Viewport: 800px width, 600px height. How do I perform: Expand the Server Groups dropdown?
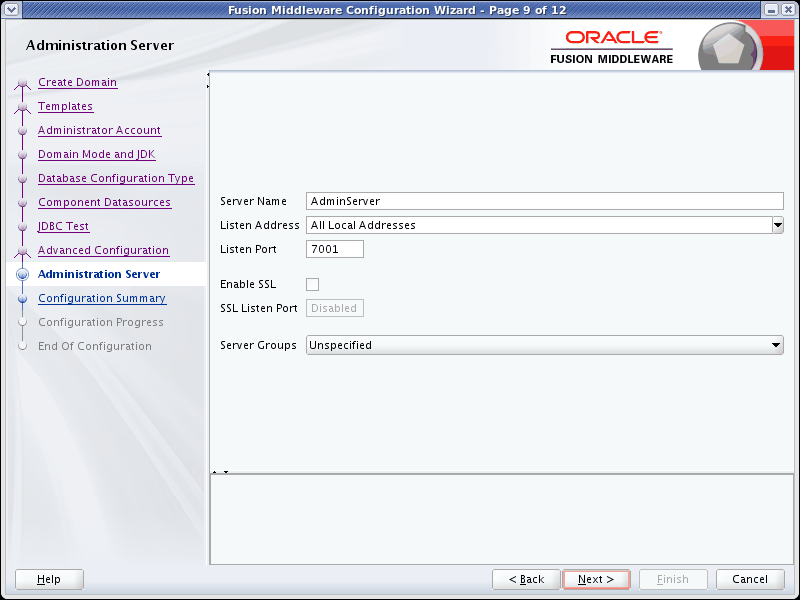pos(544,345)
